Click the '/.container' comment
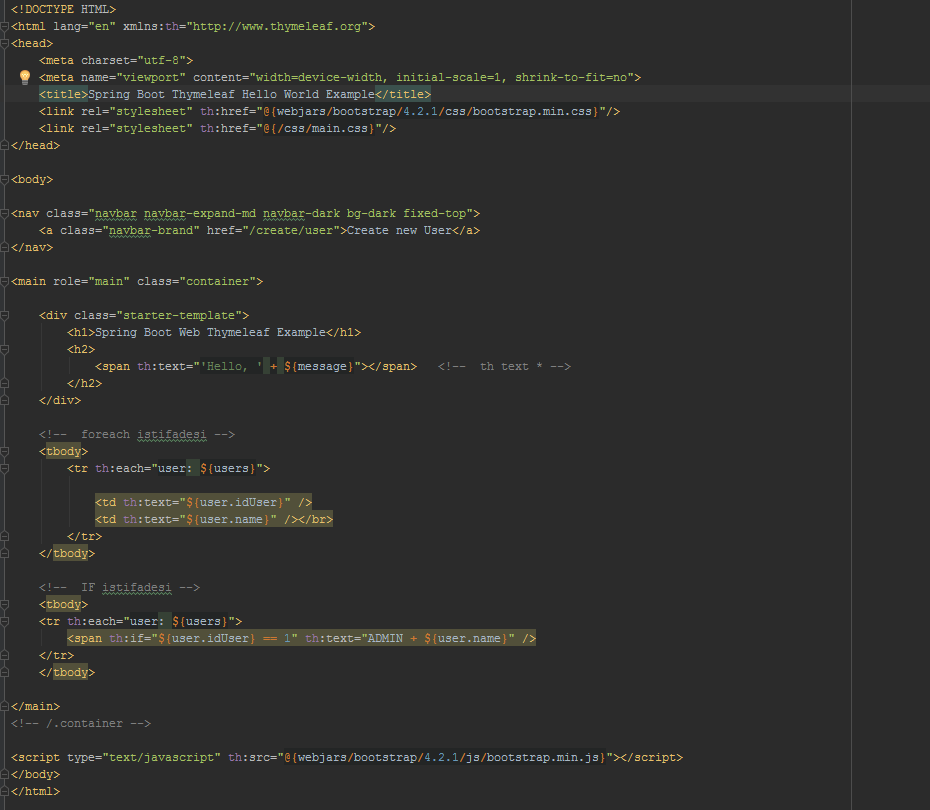930x810 pixels. click(81, 723)
